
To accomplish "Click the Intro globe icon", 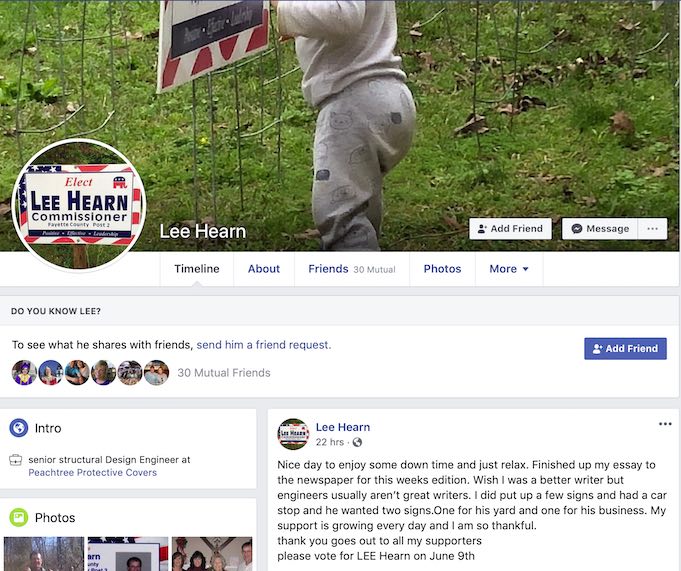I will tap(19, 428).
